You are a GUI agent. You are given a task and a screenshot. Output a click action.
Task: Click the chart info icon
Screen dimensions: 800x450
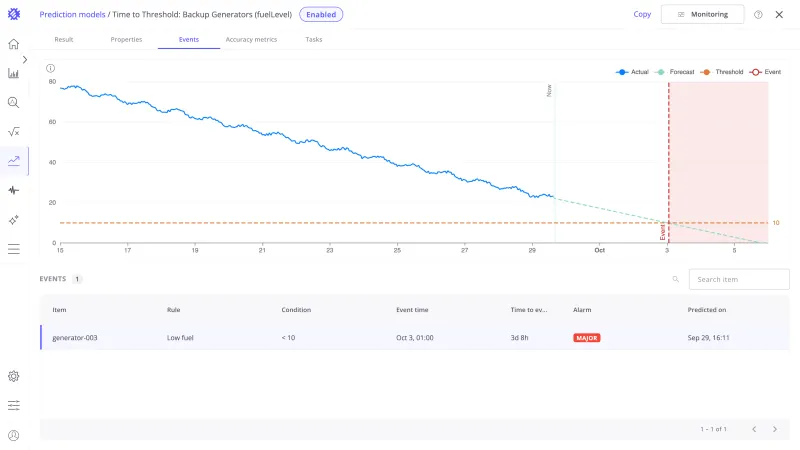point(51,68)
